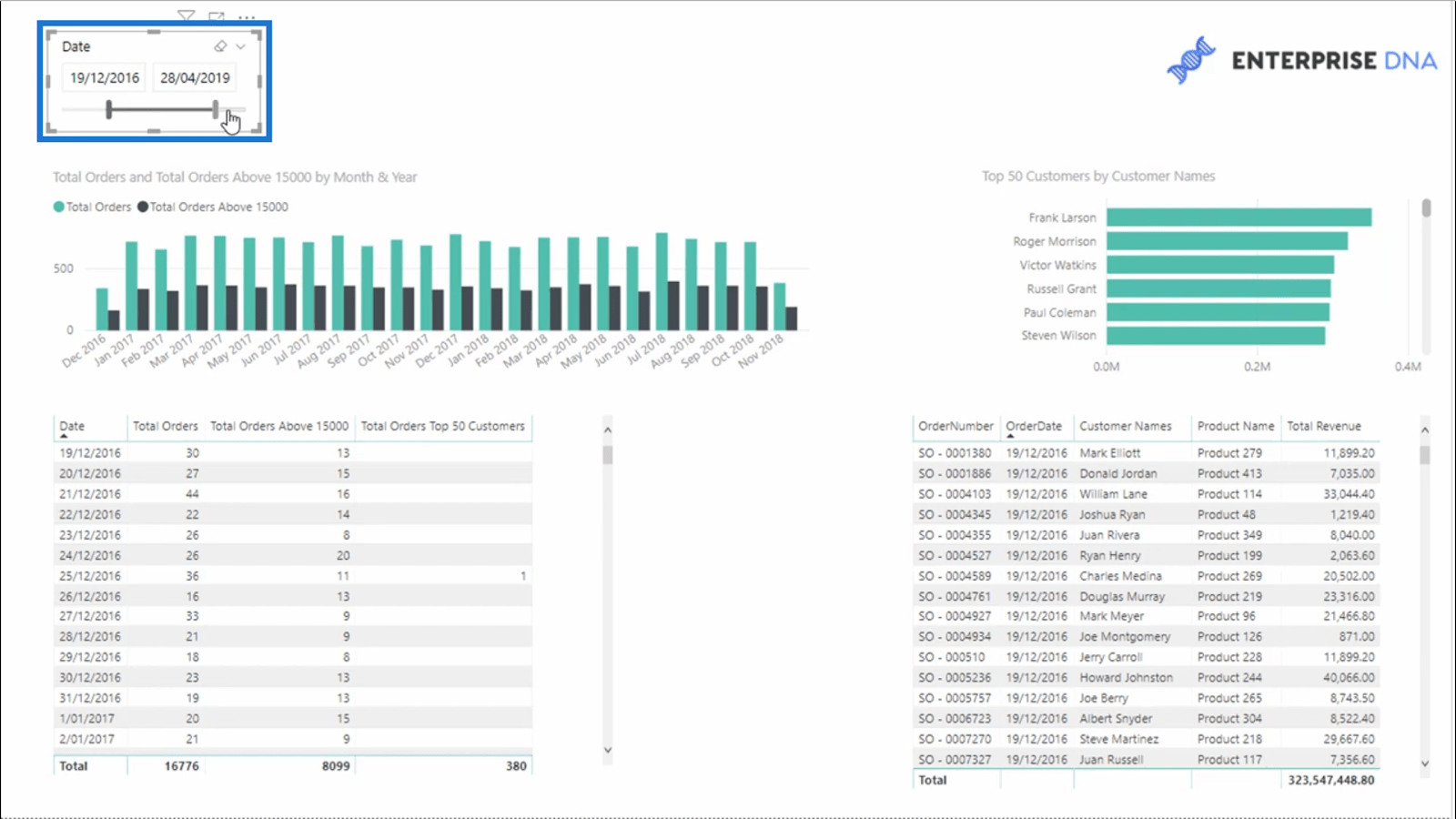The width and height of the screenshot is (1456, 819).
Task: Click the daily orders table scrollbar thumb
Action: [x=608, y=455]
